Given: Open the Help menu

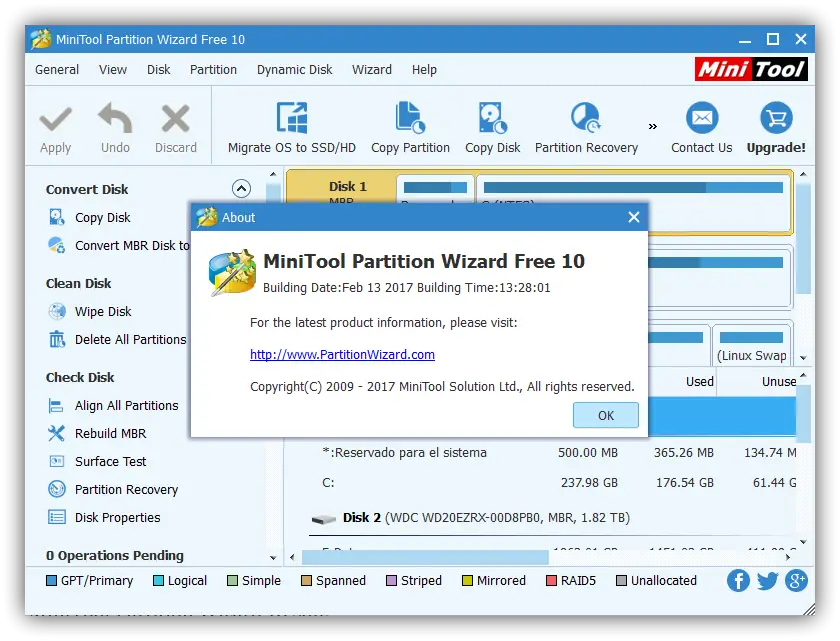Looking at the screenshot, I should point(424,70).
